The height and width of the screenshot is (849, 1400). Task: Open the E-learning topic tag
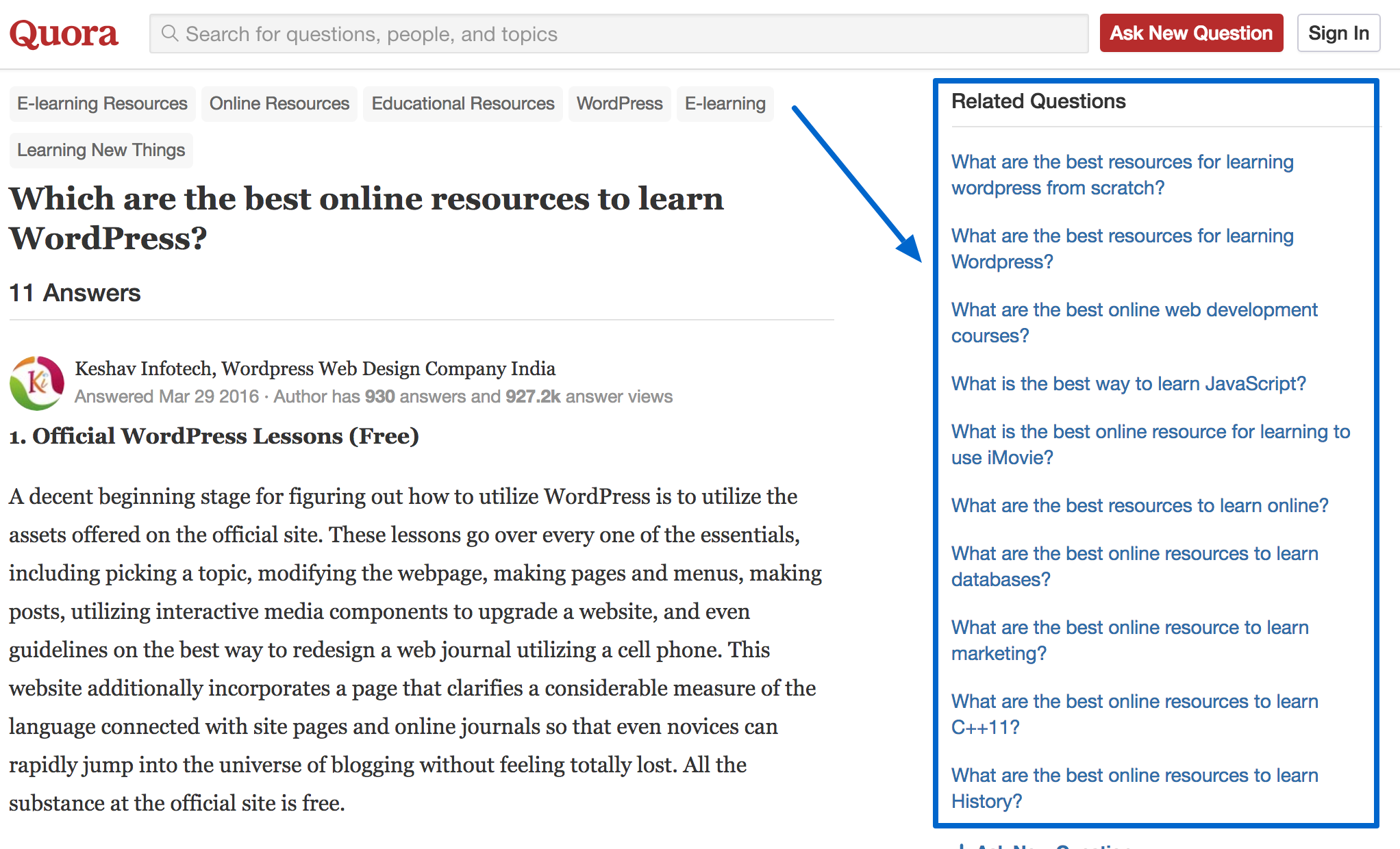click(725, 103)
